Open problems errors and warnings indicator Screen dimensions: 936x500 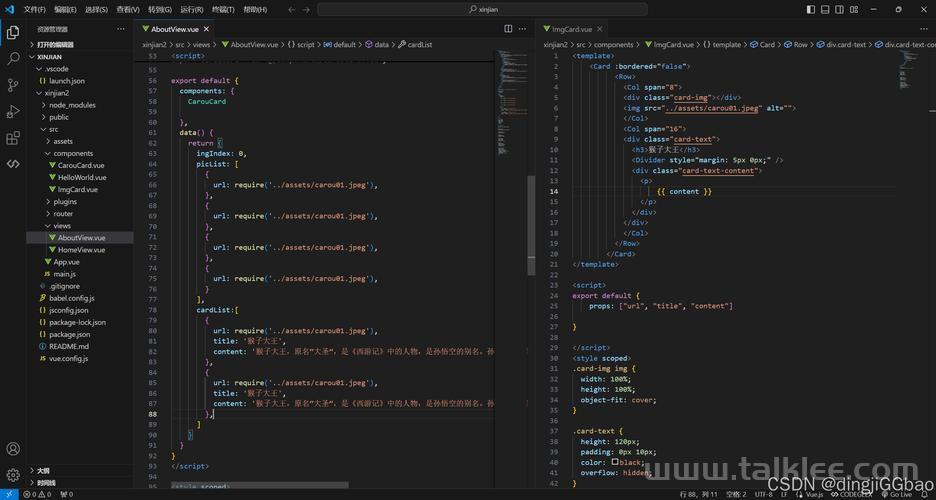38,494
